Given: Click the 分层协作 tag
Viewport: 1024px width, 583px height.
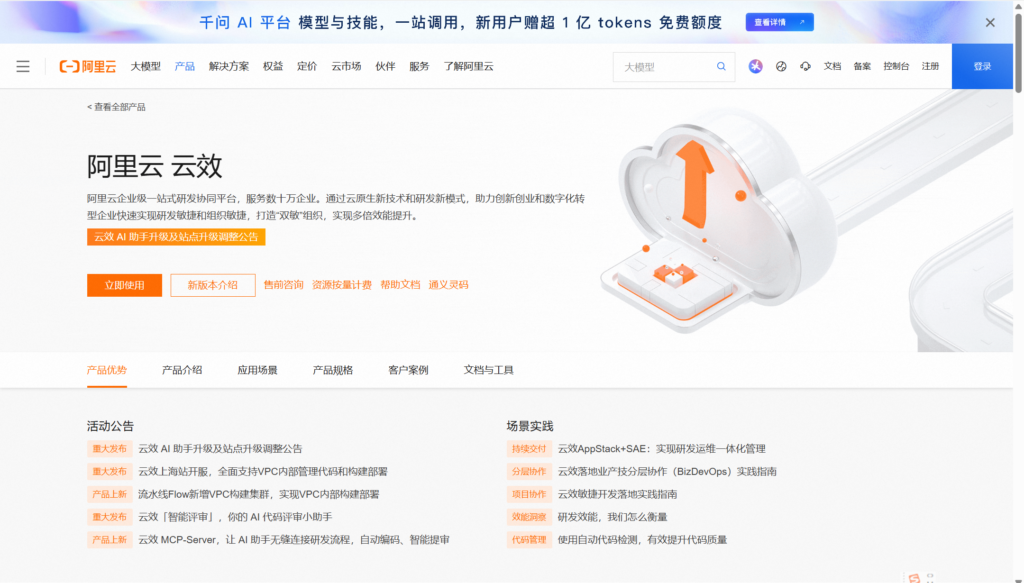Looking at the screenshot, I should (529, 471).
